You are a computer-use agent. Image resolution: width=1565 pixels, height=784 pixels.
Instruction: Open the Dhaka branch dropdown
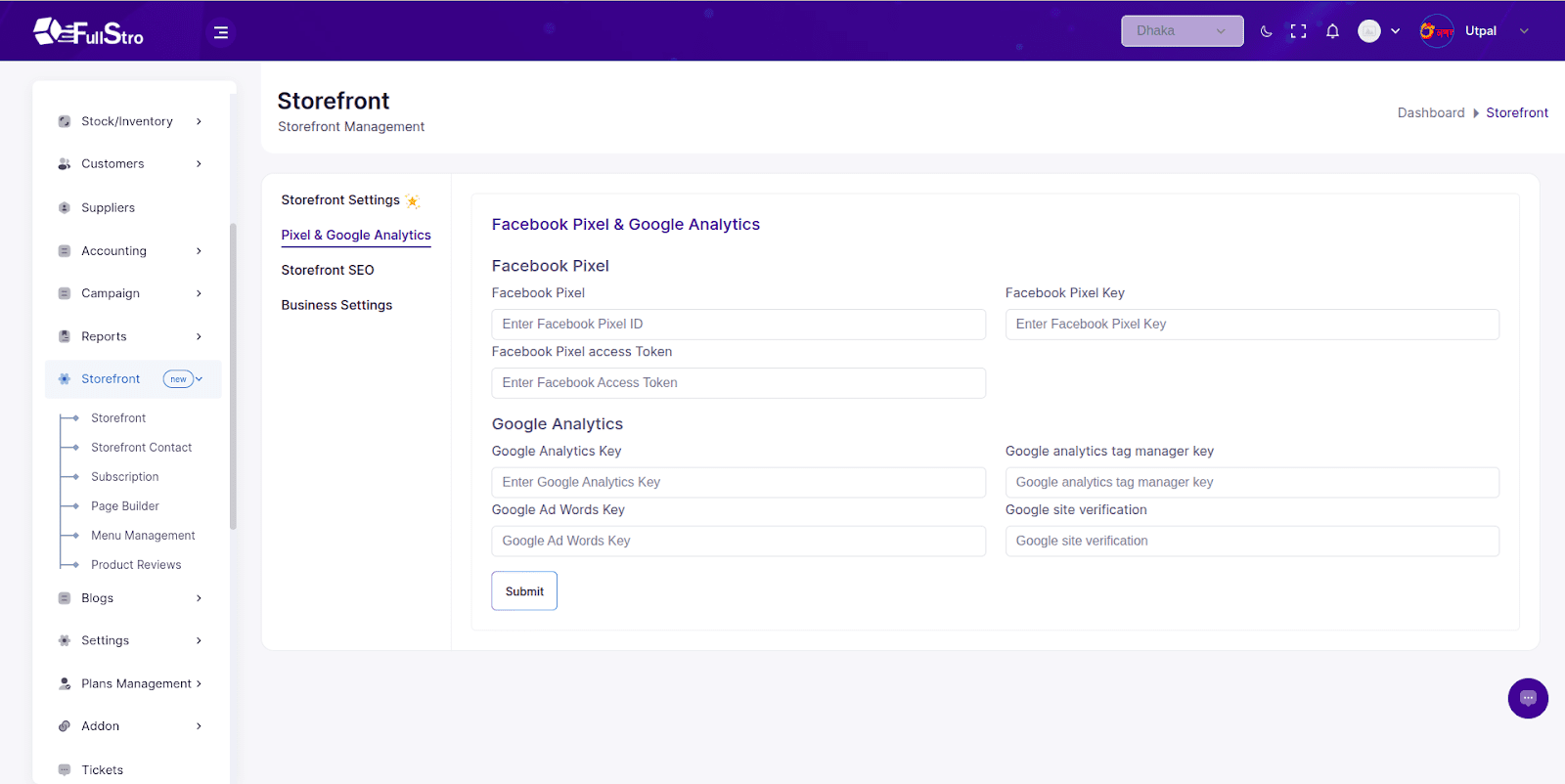click(1182, 31)
